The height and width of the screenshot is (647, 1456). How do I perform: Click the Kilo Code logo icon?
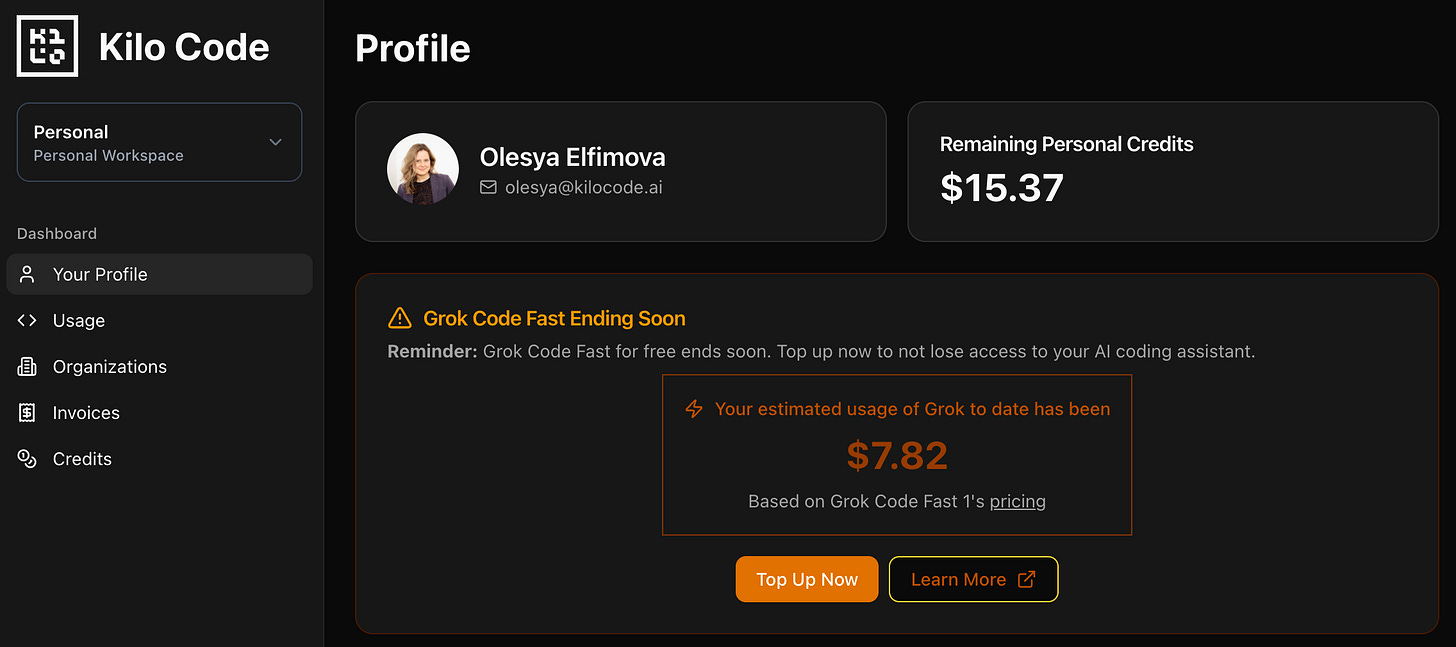47,46
